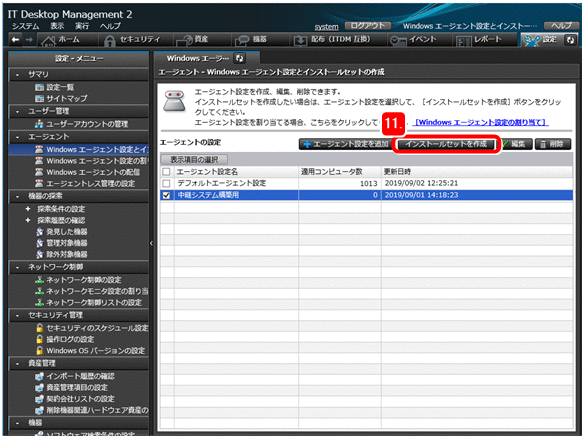585x439 pixels.
Task: Go back with the left arrow icon
Action: [15, 40]
